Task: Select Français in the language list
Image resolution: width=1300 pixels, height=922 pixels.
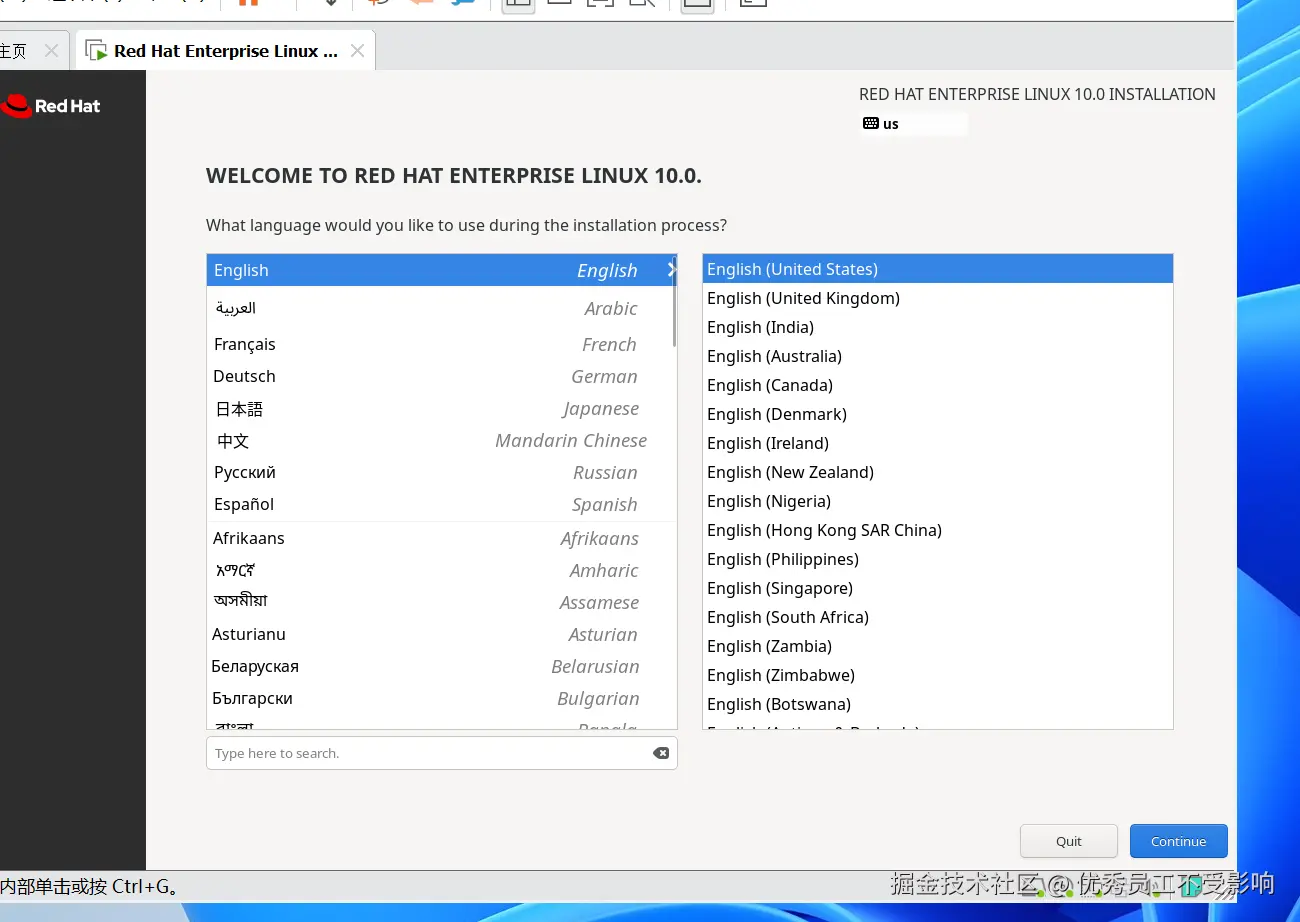Action: point(245,344)
